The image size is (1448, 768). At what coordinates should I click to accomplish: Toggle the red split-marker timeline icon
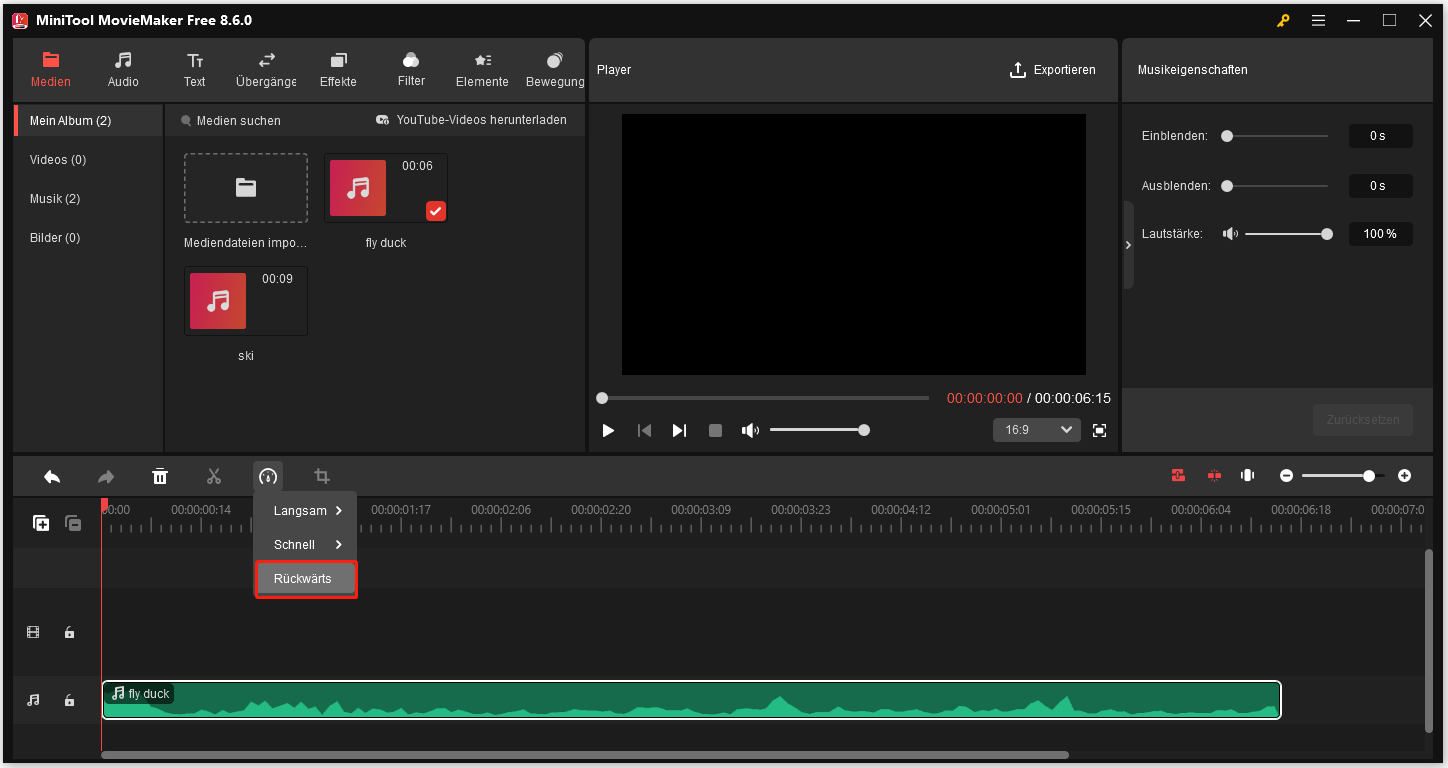tap(1214, 476)
